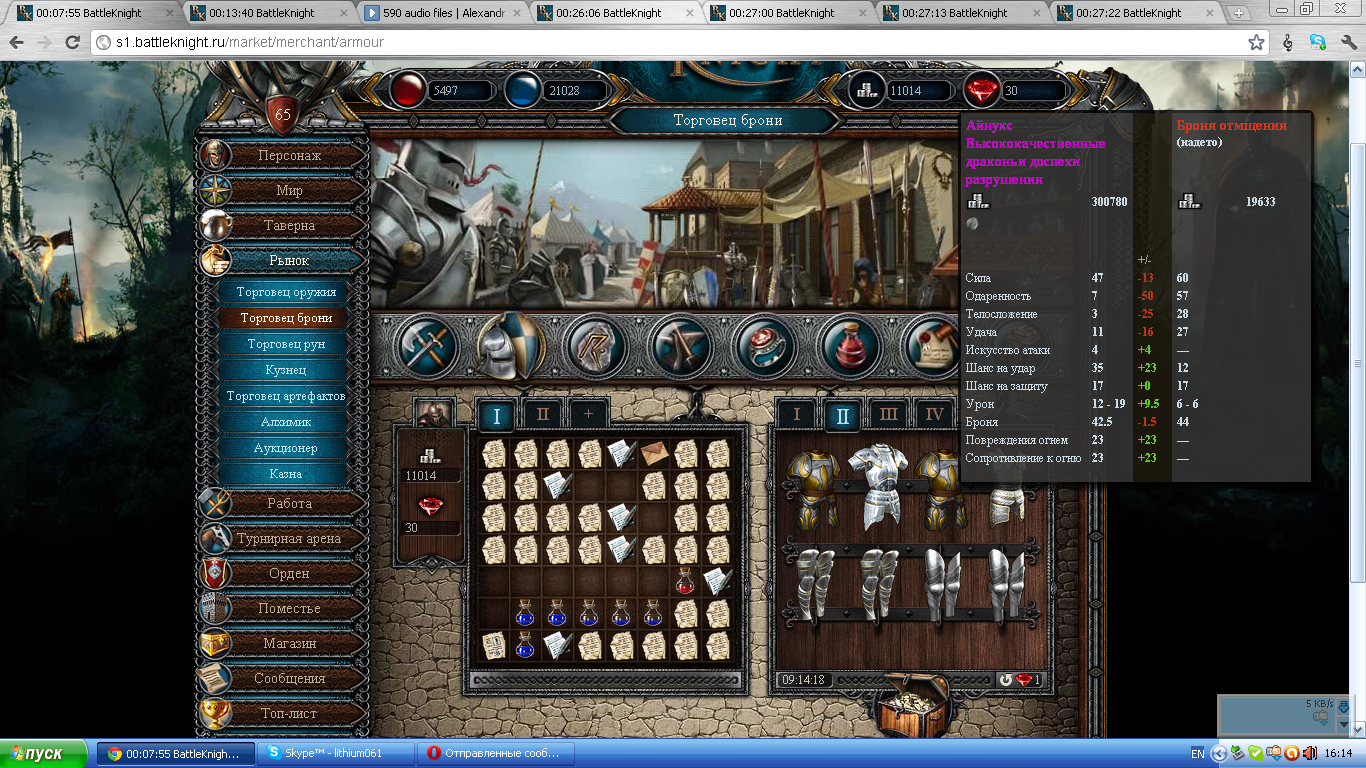The height and width of the screenshot is (768, 1366).
Task: Click the envelope item in inventory
Action: [x=654, y=453]
